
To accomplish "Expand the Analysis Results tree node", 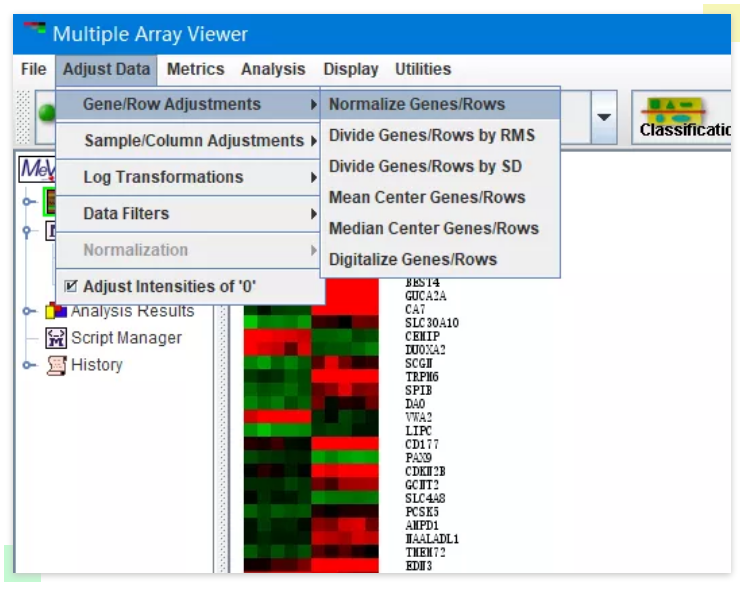I will tap(28, 311).
